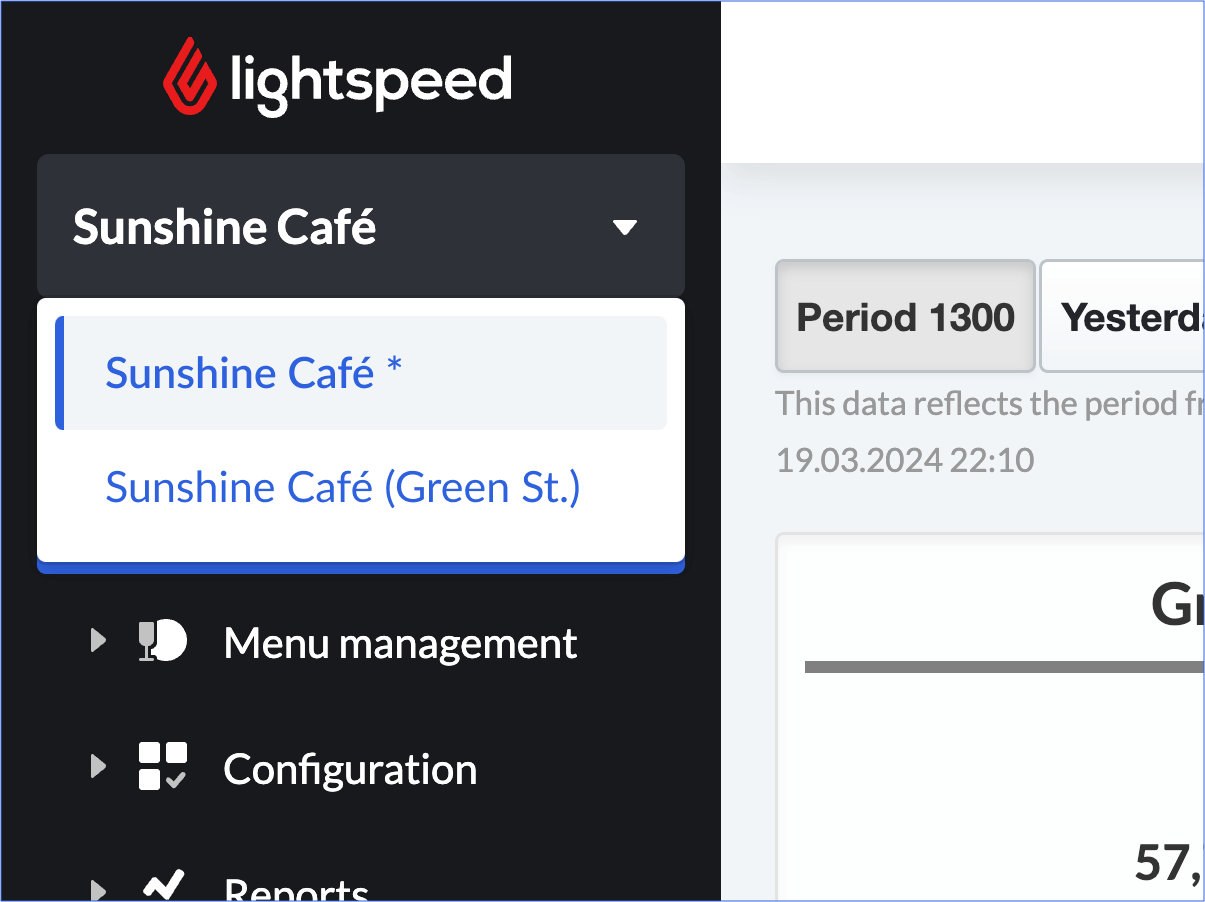The width and height of the screenshot is (1205, 902).
Task: Click the gray progress bar under the chart title
Action: [1000, 663]
